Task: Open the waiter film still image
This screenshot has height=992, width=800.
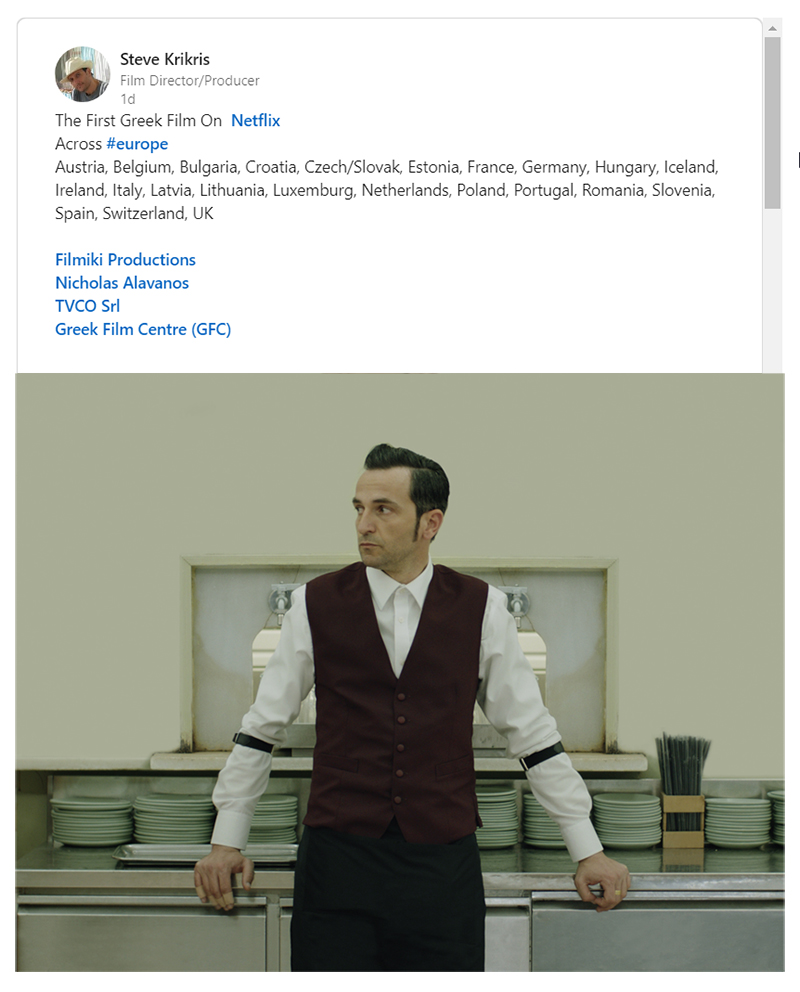Action: point(400,672)
